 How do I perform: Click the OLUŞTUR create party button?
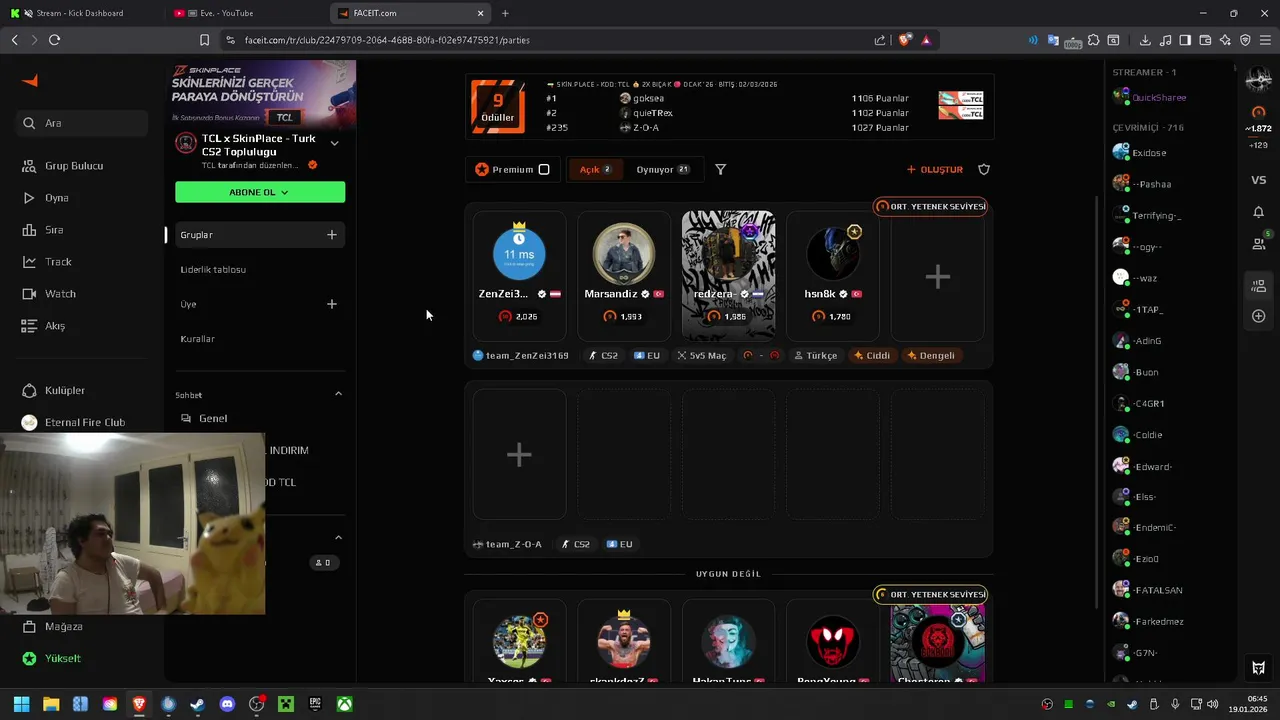[x=934, y=170]
